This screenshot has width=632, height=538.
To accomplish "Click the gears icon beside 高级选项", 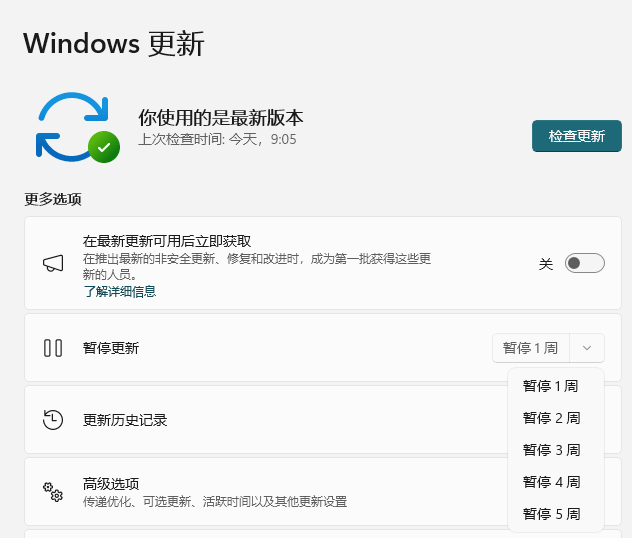I will 53,492.
